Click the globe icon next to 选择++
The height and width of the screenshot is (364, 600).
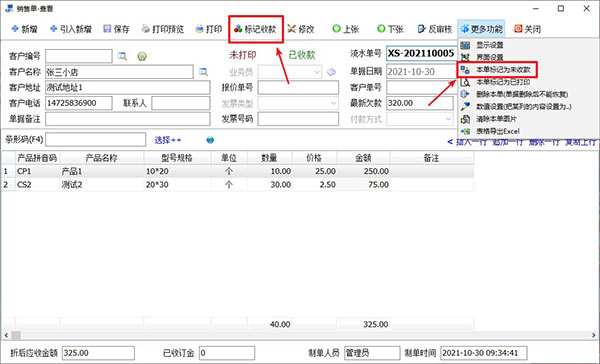[210, 140]
